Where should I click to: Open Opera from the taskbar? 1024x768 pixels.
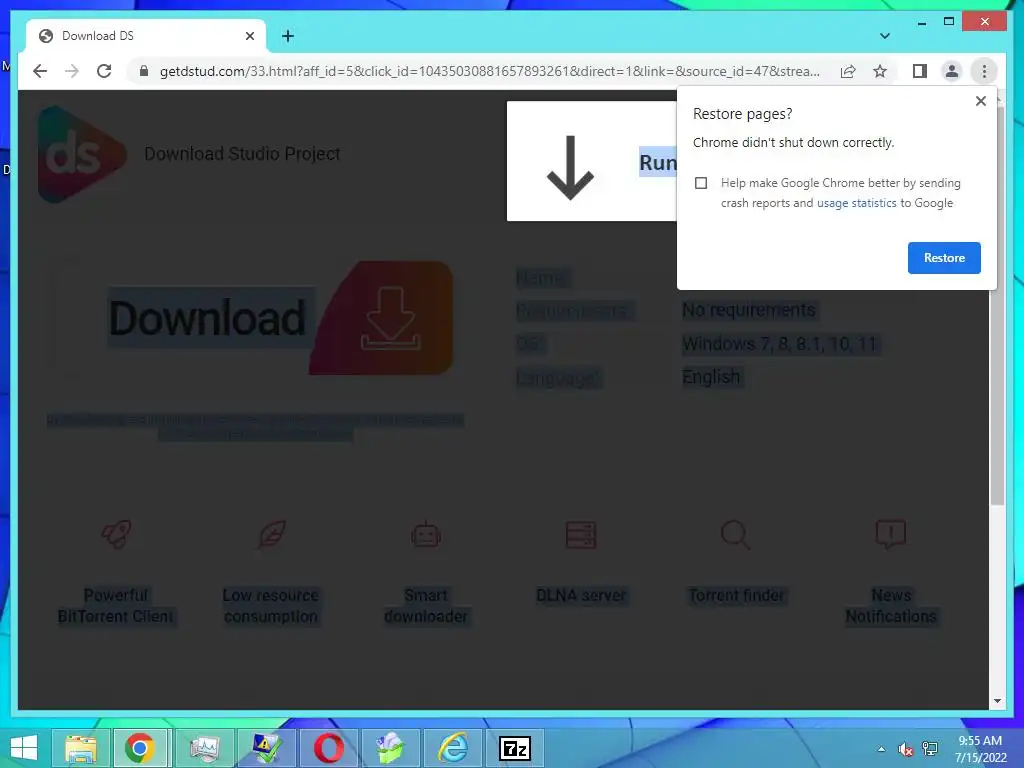pyautogui.click(x=328, y=748)
